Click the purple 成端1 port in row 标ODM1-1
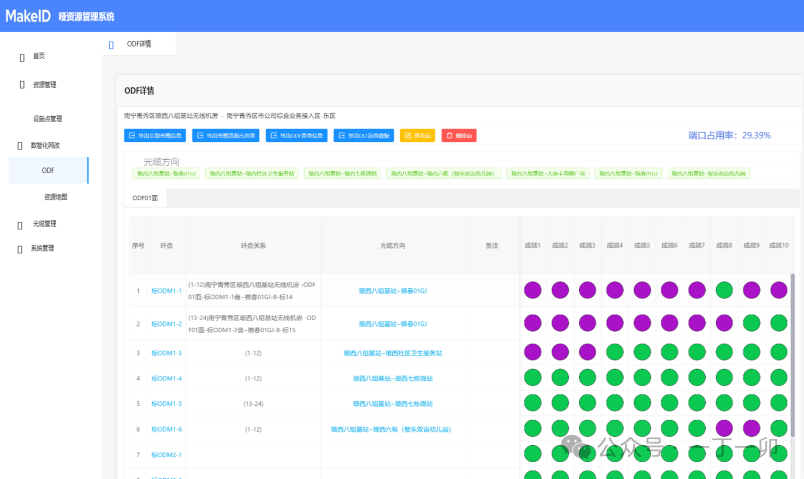The height and width of the screenshot is (479, 804). point(533,290)
